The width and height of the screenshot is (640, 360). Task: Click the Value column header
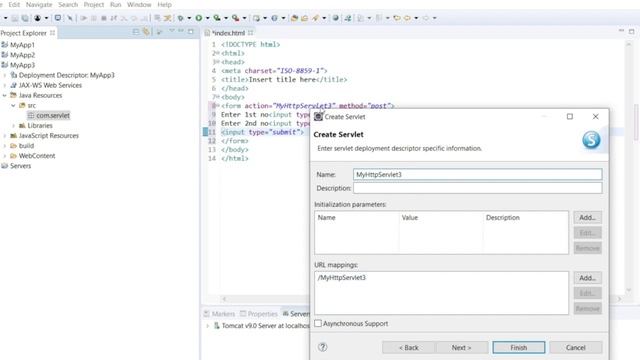click(x=410, y=218)
